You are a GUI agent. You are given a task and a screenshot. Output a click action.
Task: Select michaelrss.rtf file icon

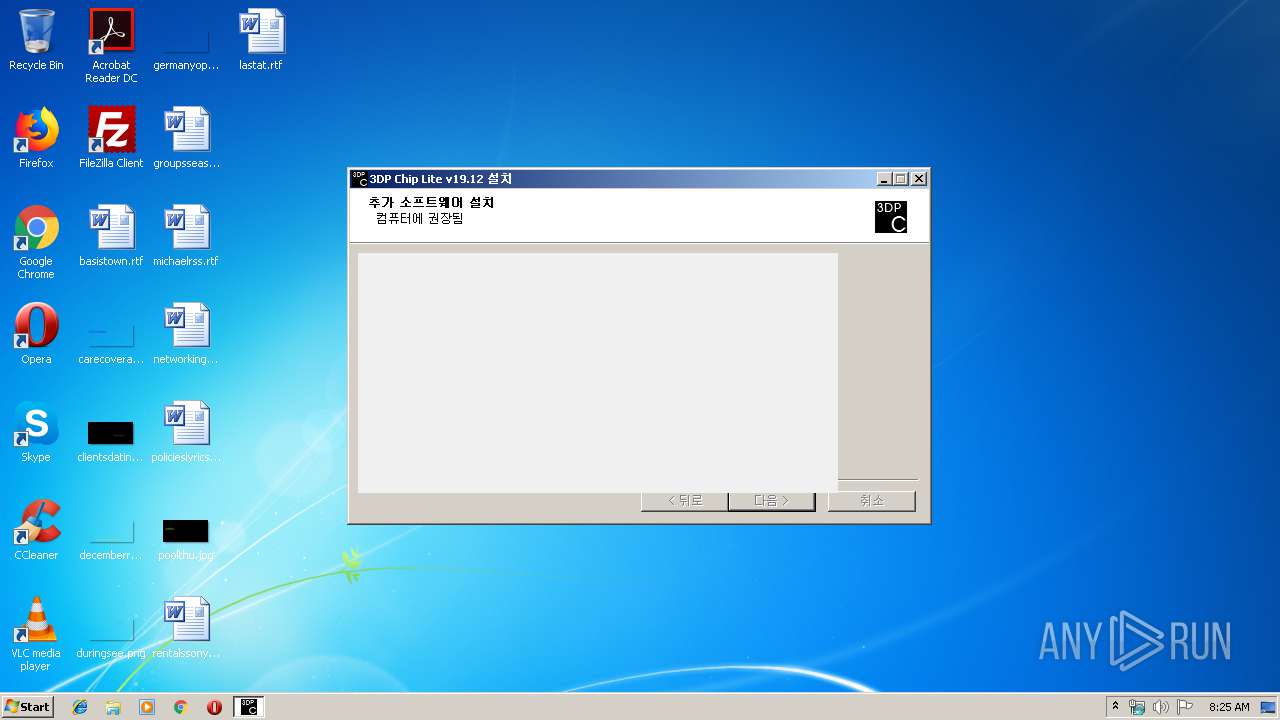click(186, 236)
